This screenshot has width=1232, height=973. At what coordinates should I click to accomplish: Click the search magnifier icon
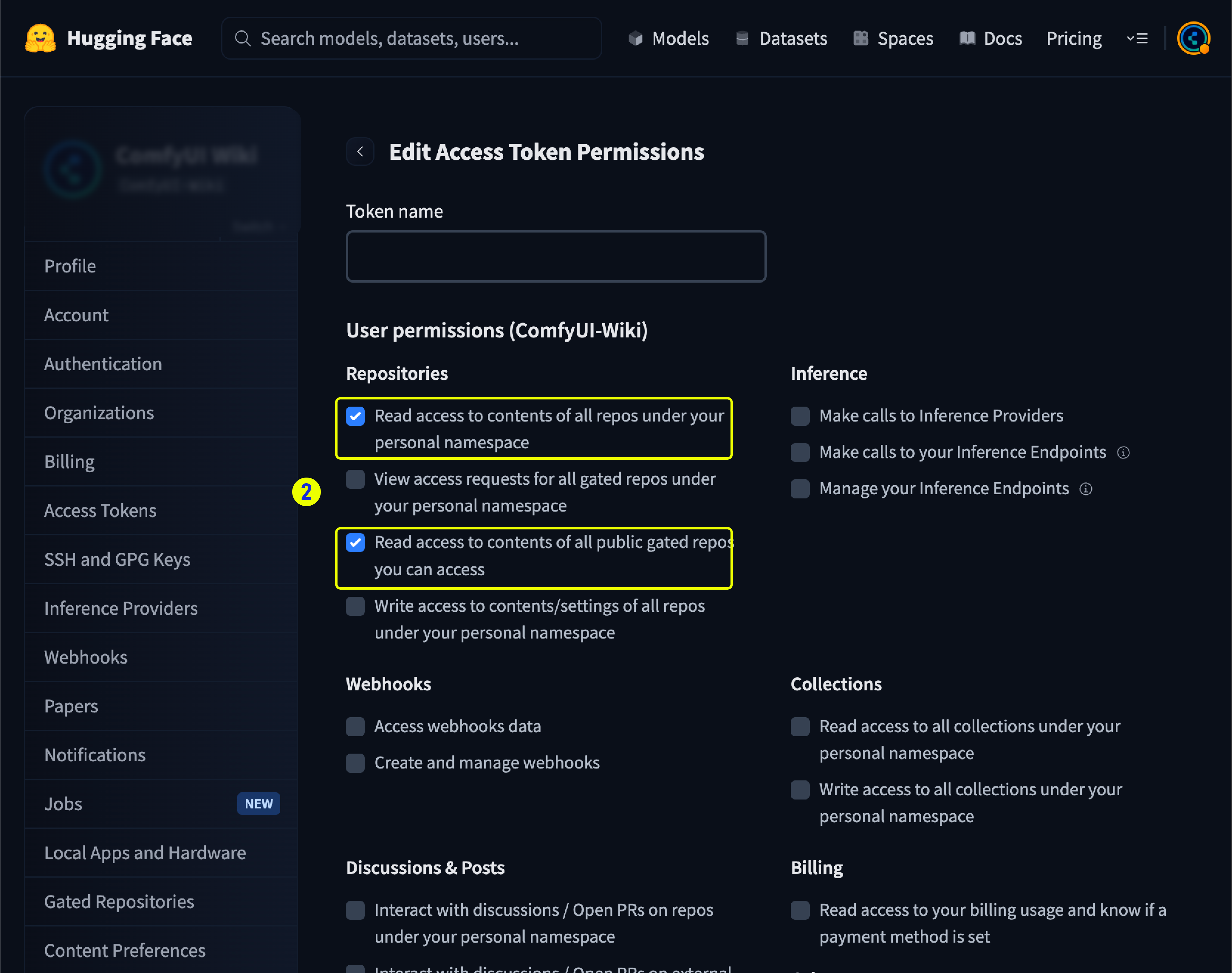pyautogui.click(x=243, y=38)
